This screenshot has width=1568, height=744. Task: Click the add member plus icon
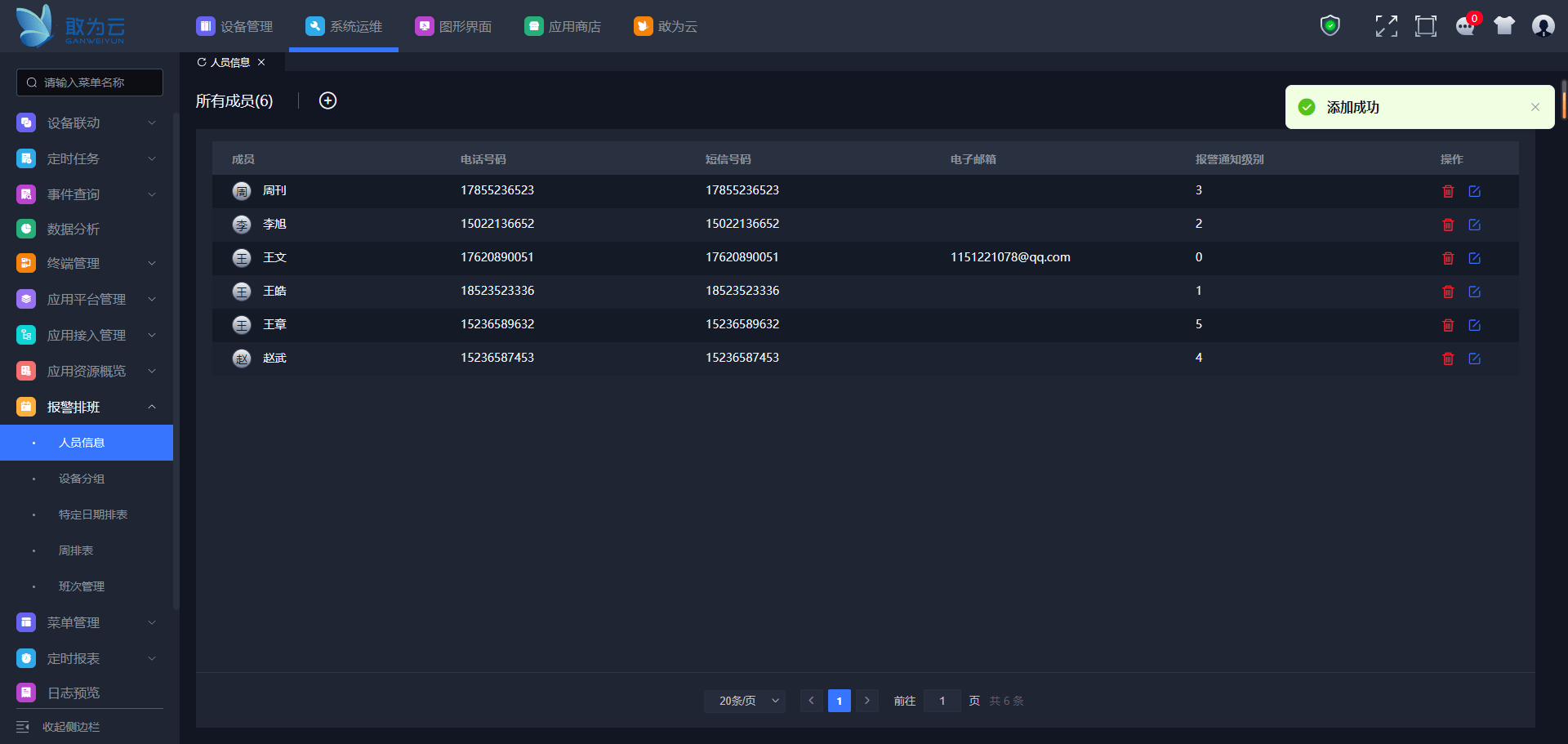(x=327, y=100)
